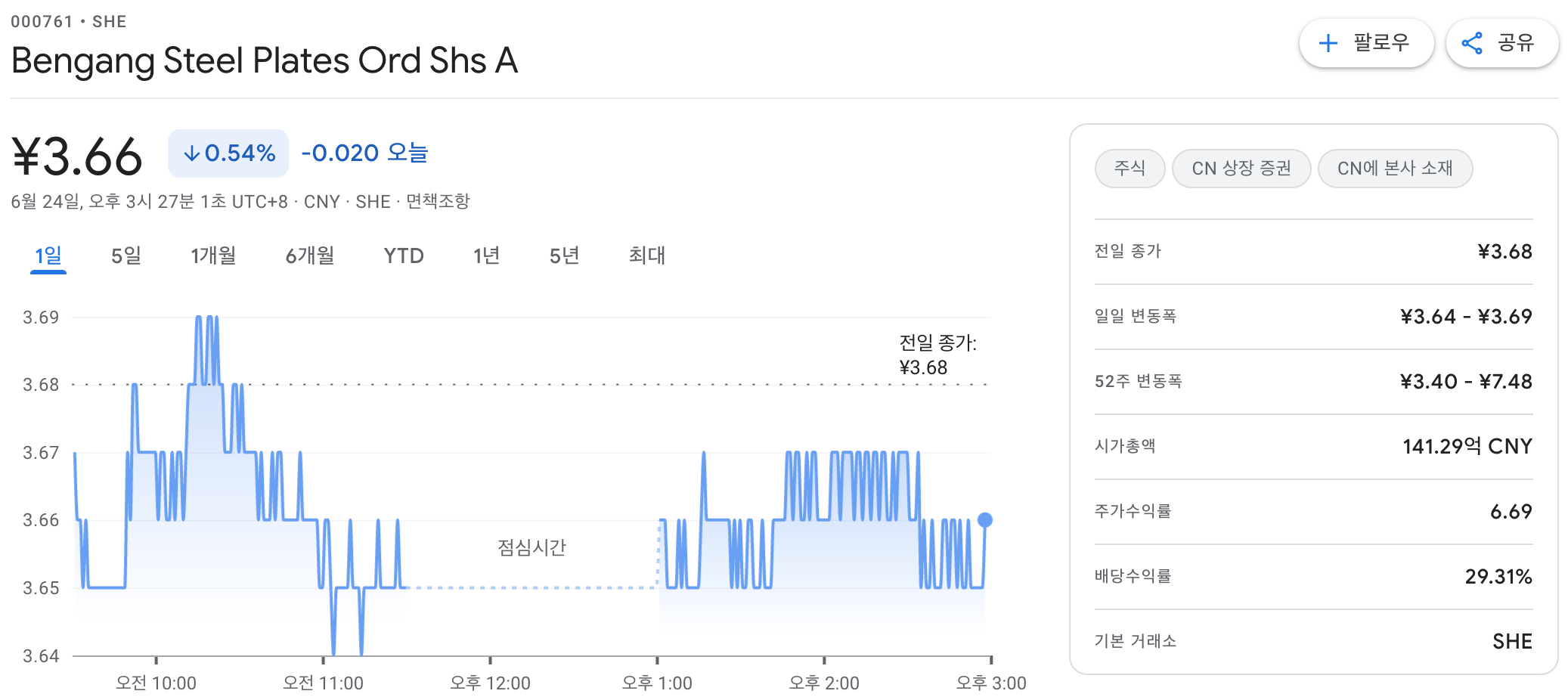Click the 시가총액 value 141.29억 CNY

click(1467, 447)
